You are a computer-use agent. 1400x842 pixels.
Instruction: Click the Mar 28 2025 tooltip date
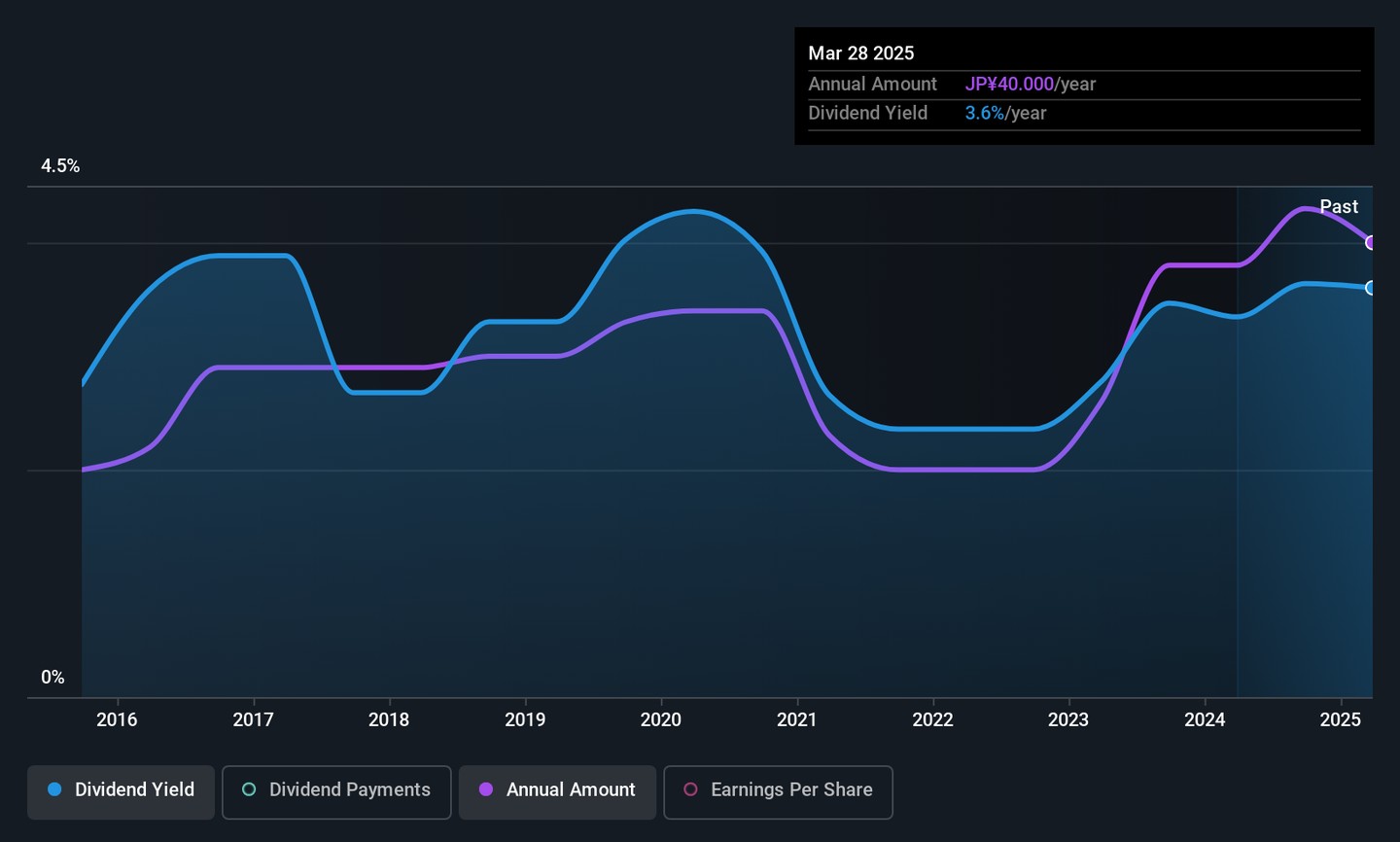pyautogui.click(x=861, y=53)
